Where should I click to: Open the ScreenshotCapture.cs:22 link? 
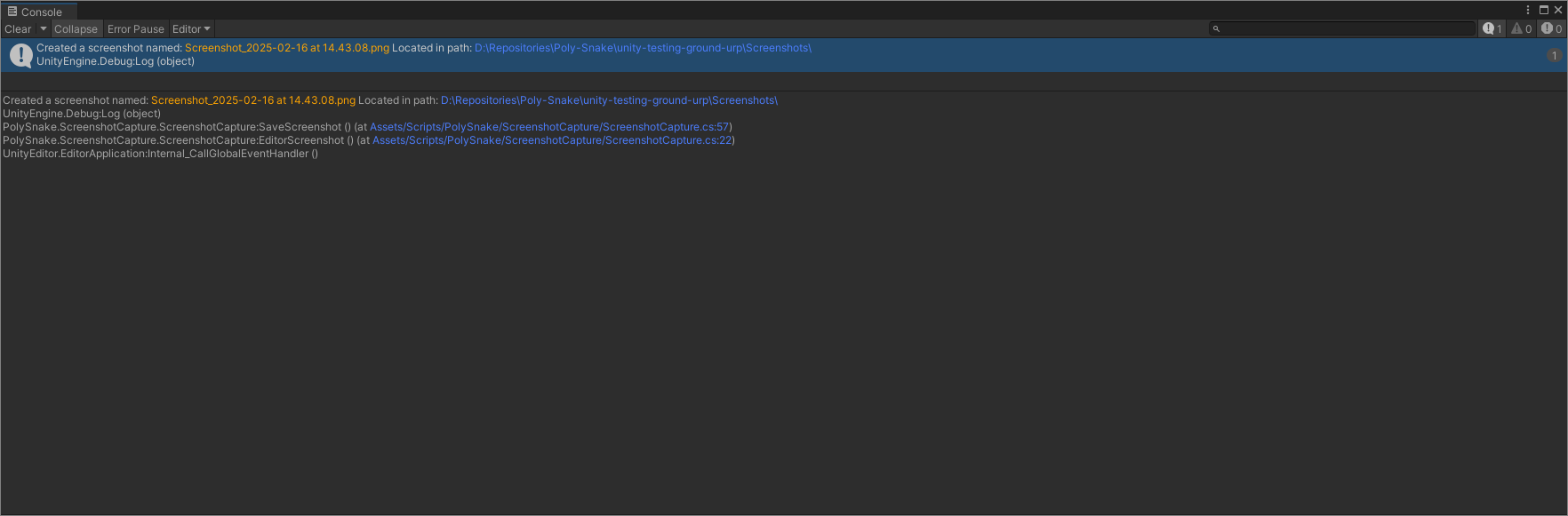pos(552,140)
